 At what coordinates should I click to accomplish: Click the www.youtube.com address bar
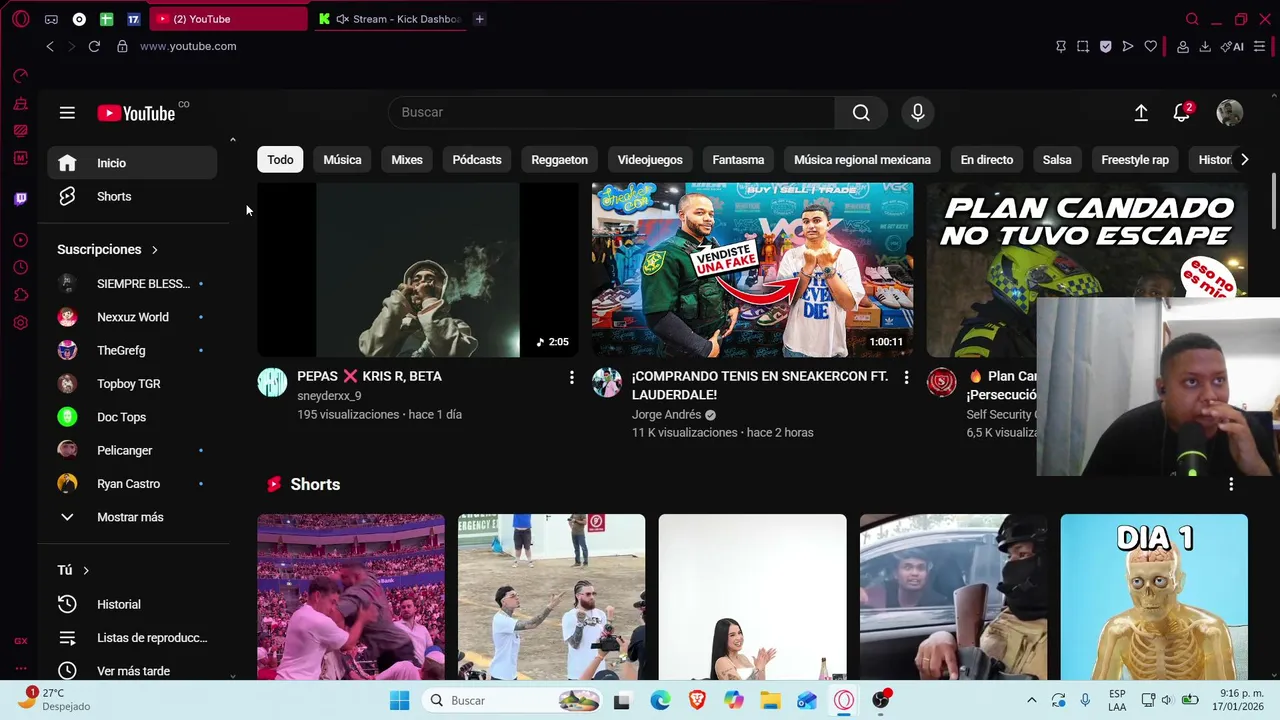188,46
